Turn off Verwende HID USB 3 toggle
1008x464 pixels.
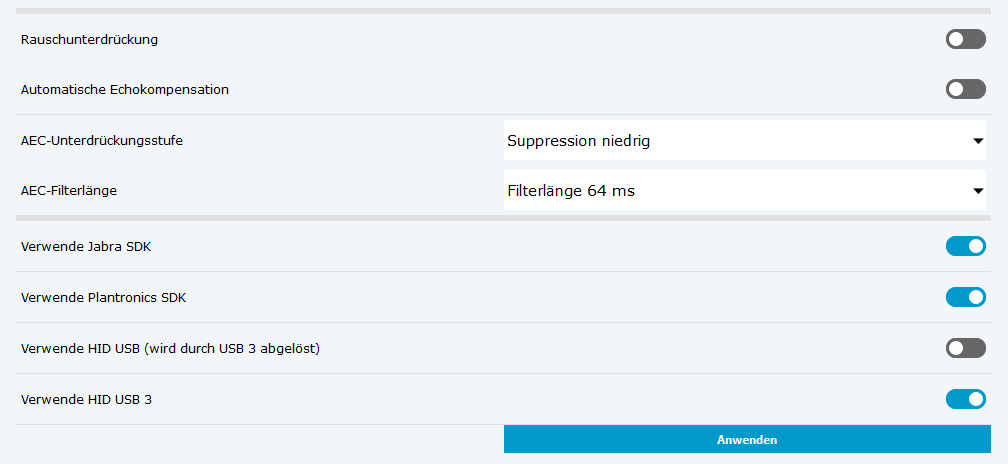pyautogui.click(x=965, y=399)
